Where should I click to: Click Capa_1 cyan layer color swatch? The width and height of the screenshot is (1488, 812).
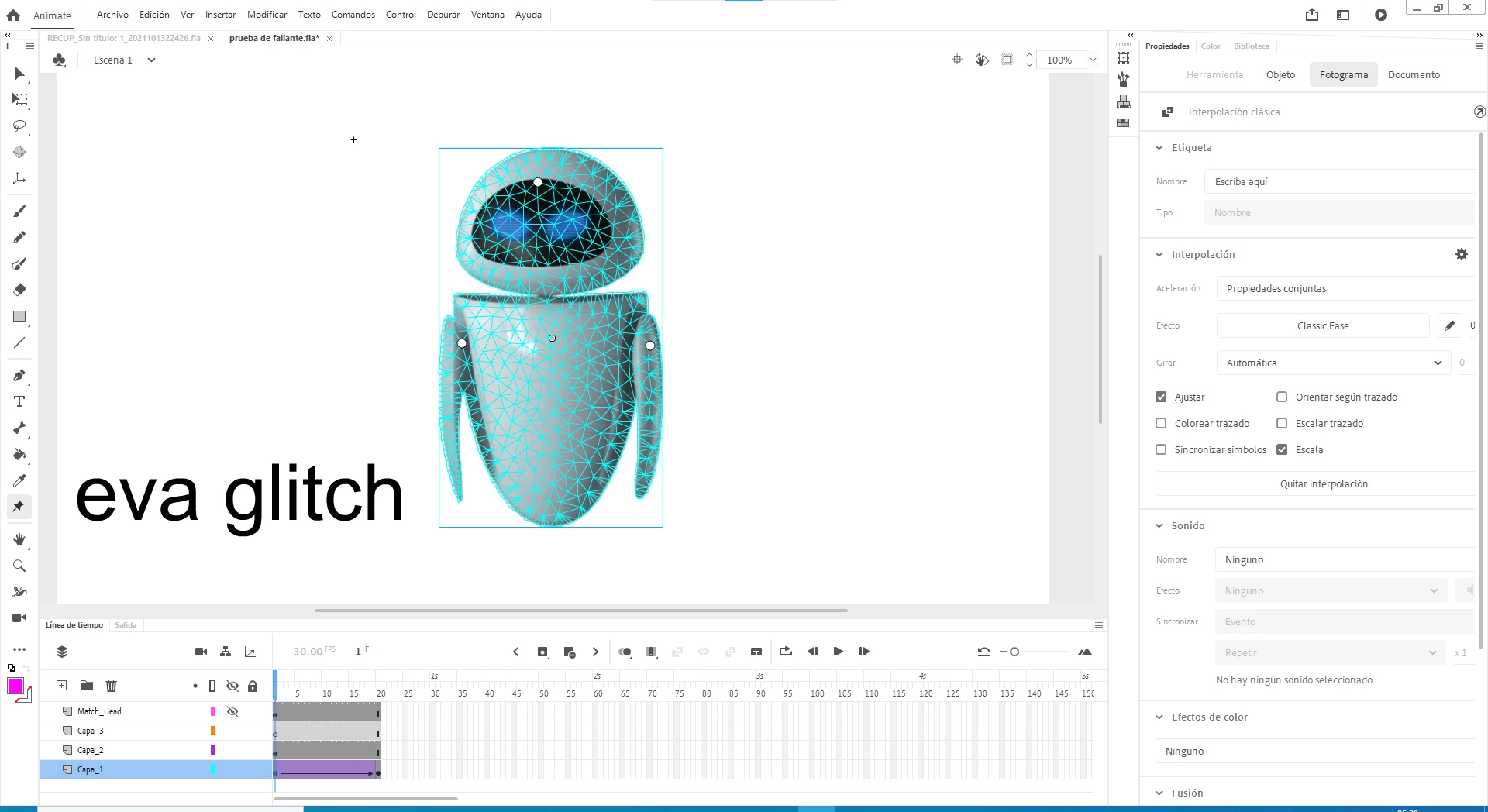point(213,769)
